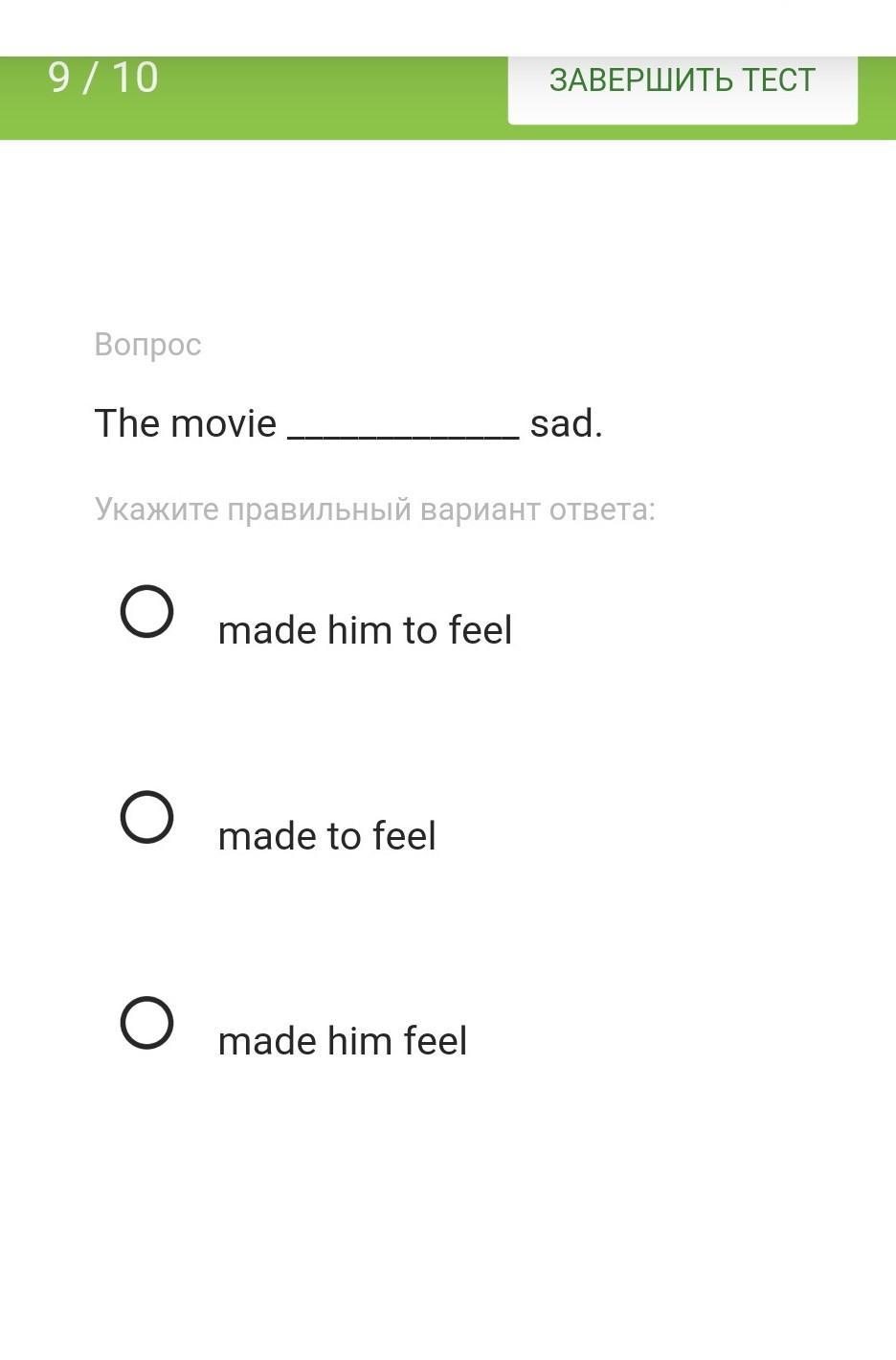
Task: Click the words "The movie" in the question
Action: (x=185, y=423)
